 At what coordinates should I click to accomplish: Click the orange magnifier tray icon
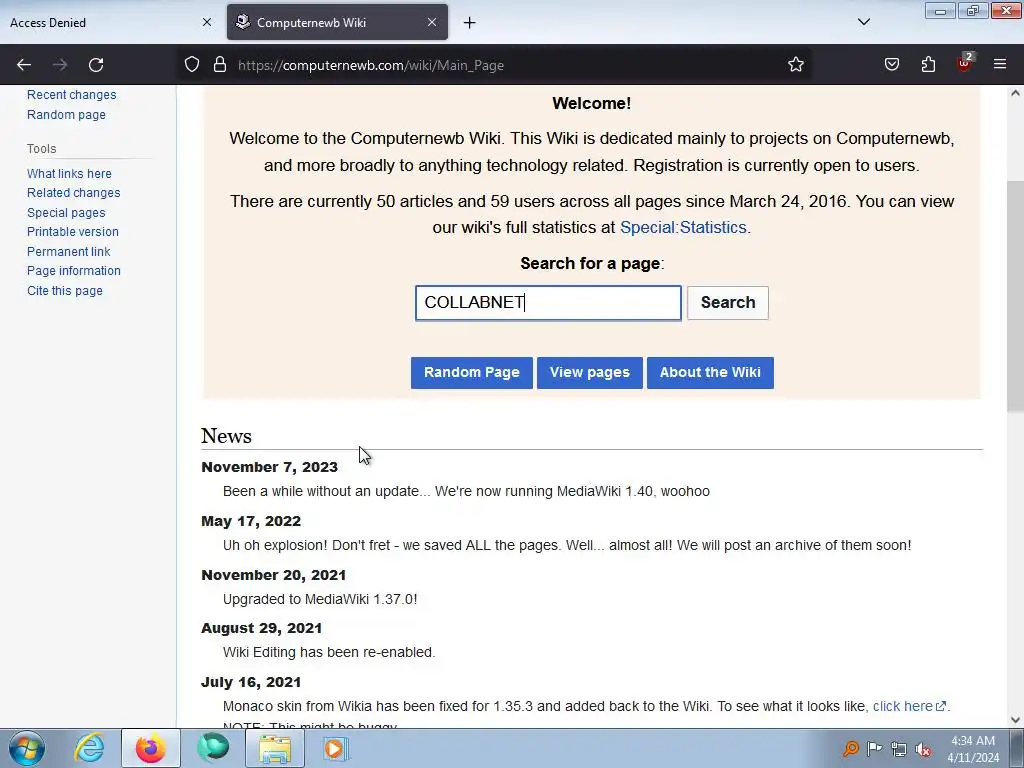(x=850, y=748)
